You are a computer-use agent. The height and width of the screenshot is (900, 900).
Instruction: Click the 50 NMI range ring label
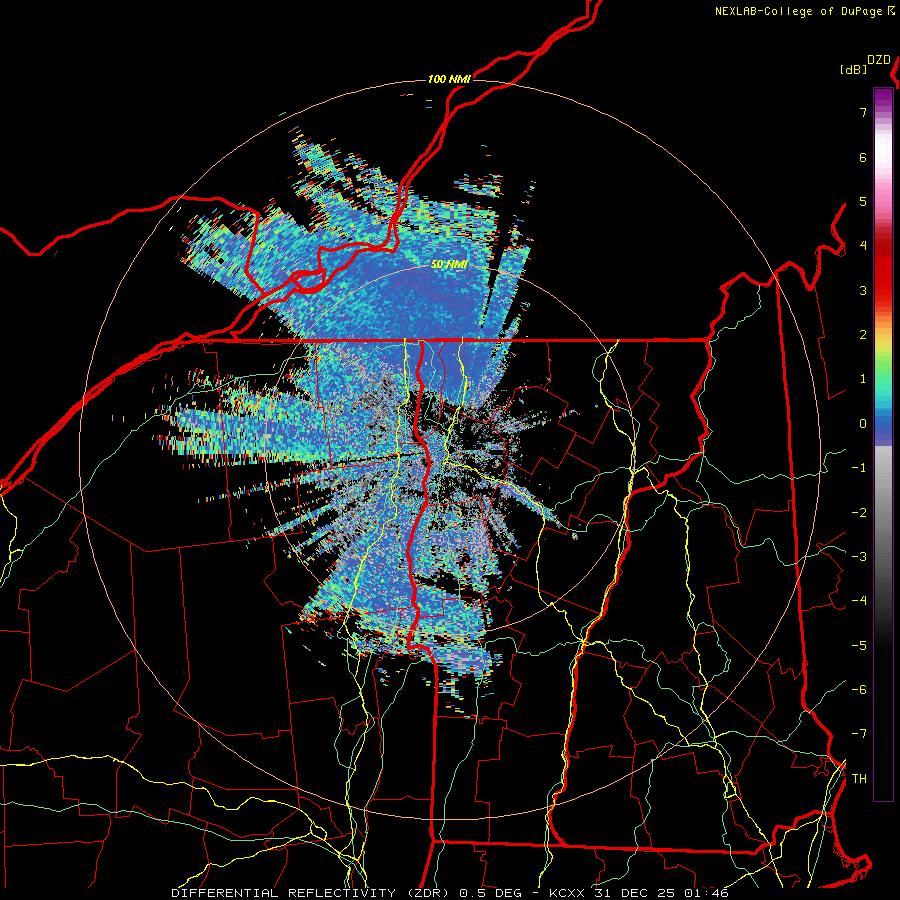point(449,265)
